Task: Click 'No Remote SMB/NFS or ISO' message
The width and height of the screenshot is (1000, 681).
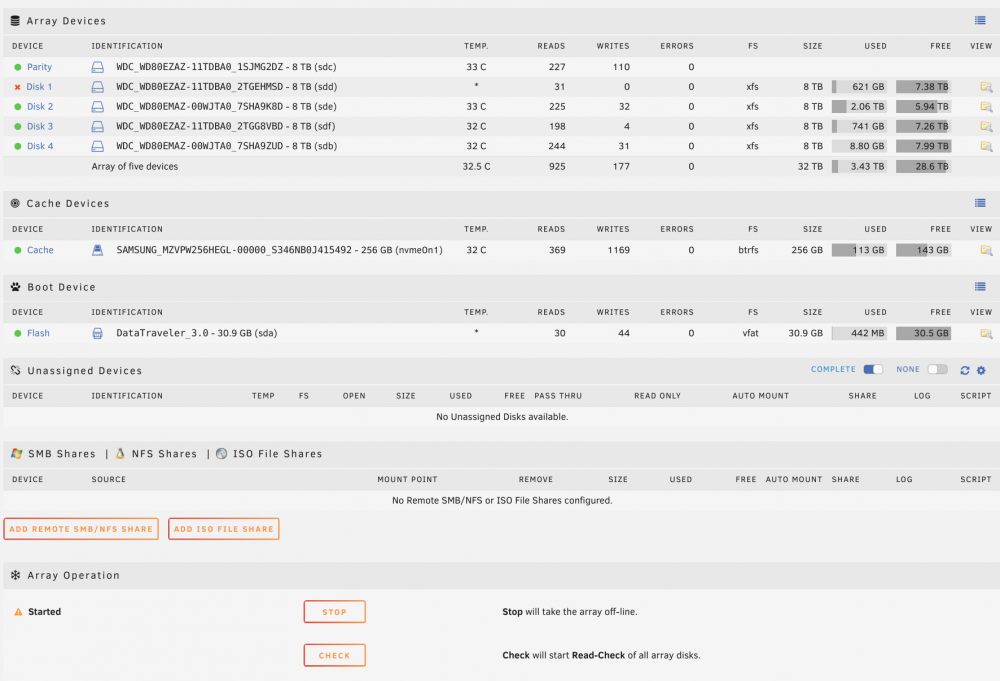Action: 502,500
